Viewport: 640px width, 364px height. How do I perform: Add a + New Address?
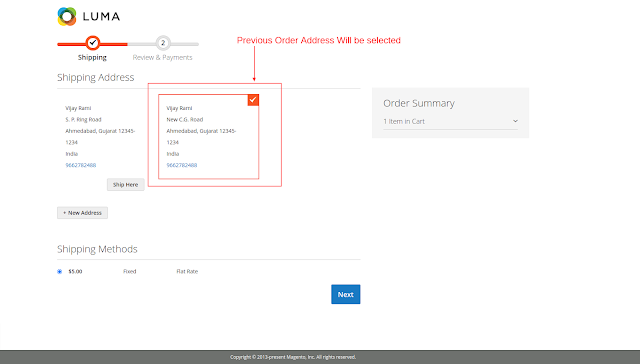tap(82, 213)
